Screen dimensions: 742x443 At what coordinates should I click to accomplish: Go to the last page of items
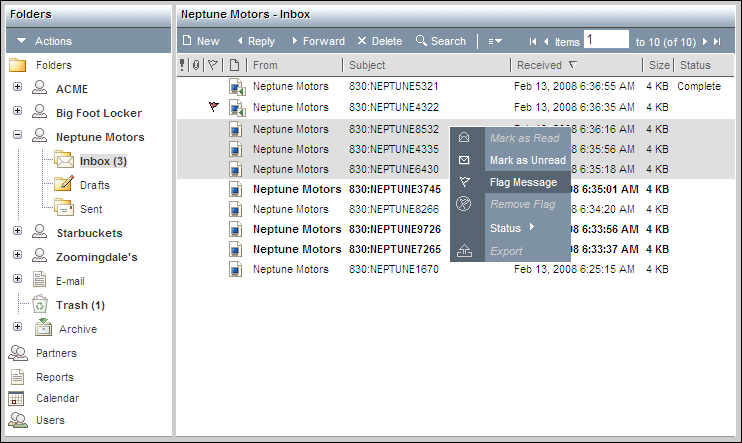717,41
